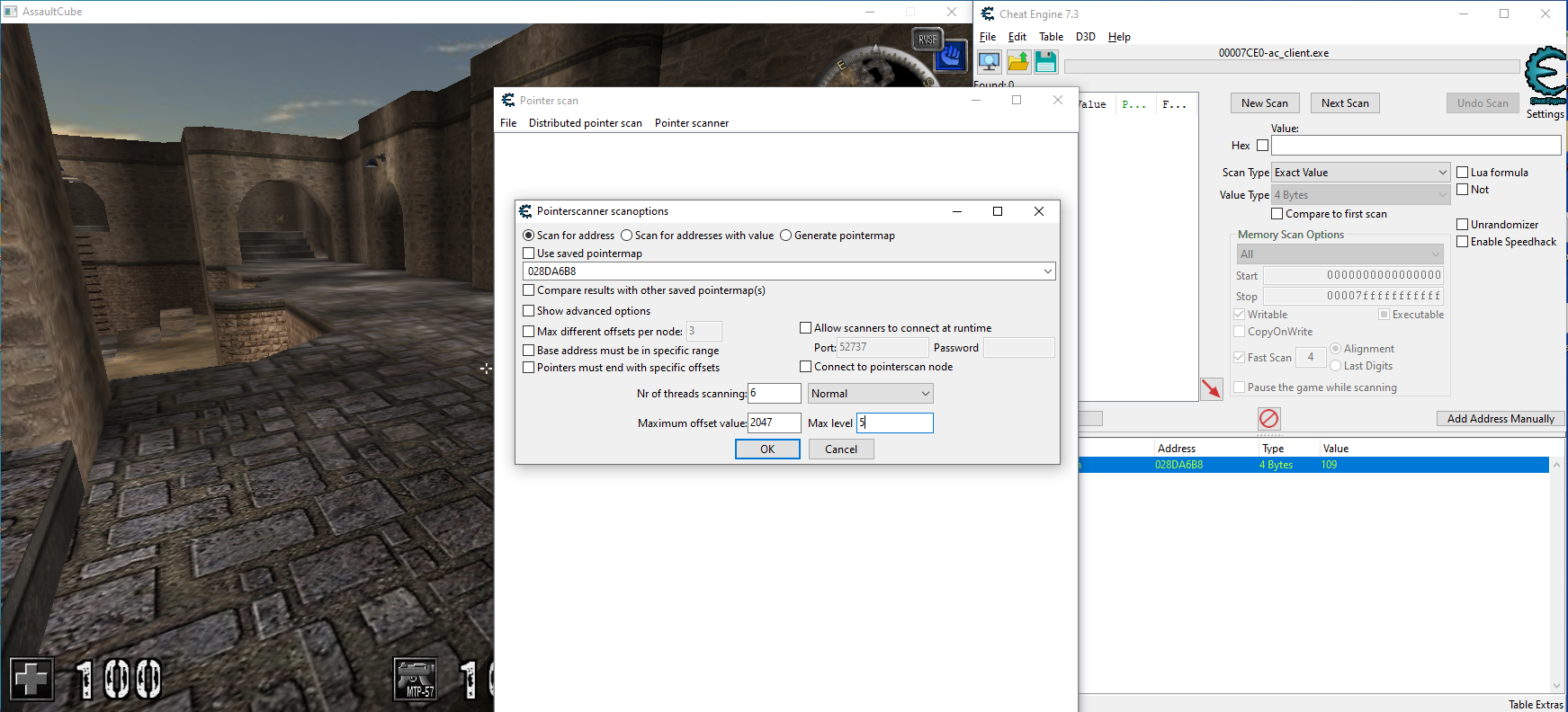
Task: Tick the Not checkbox next to Scan Type
Action: [x=1463, y=190]
